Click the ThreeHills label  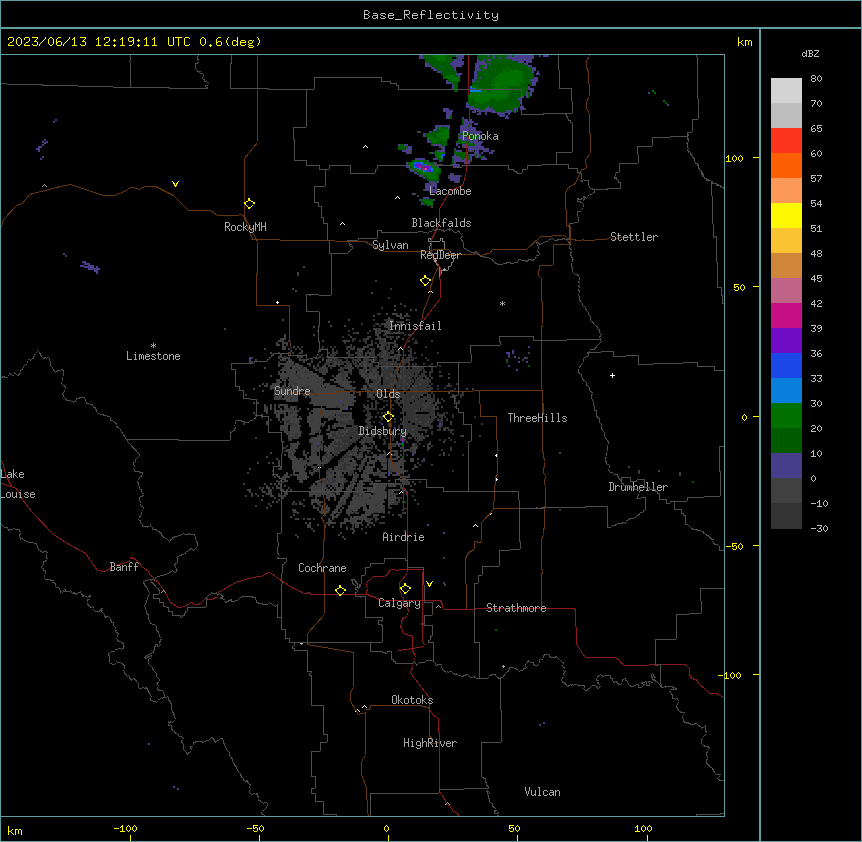538,418
